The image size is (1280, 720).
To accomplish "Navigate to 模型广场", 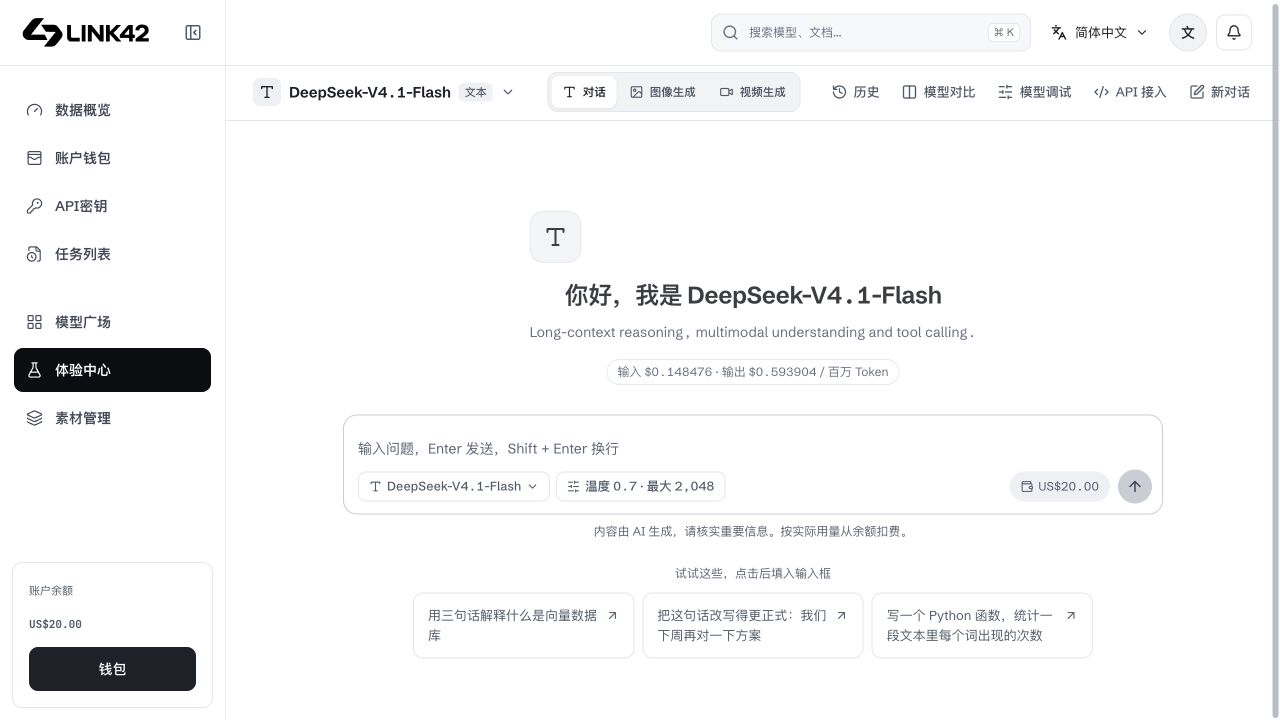I will [x=112, y=322].
